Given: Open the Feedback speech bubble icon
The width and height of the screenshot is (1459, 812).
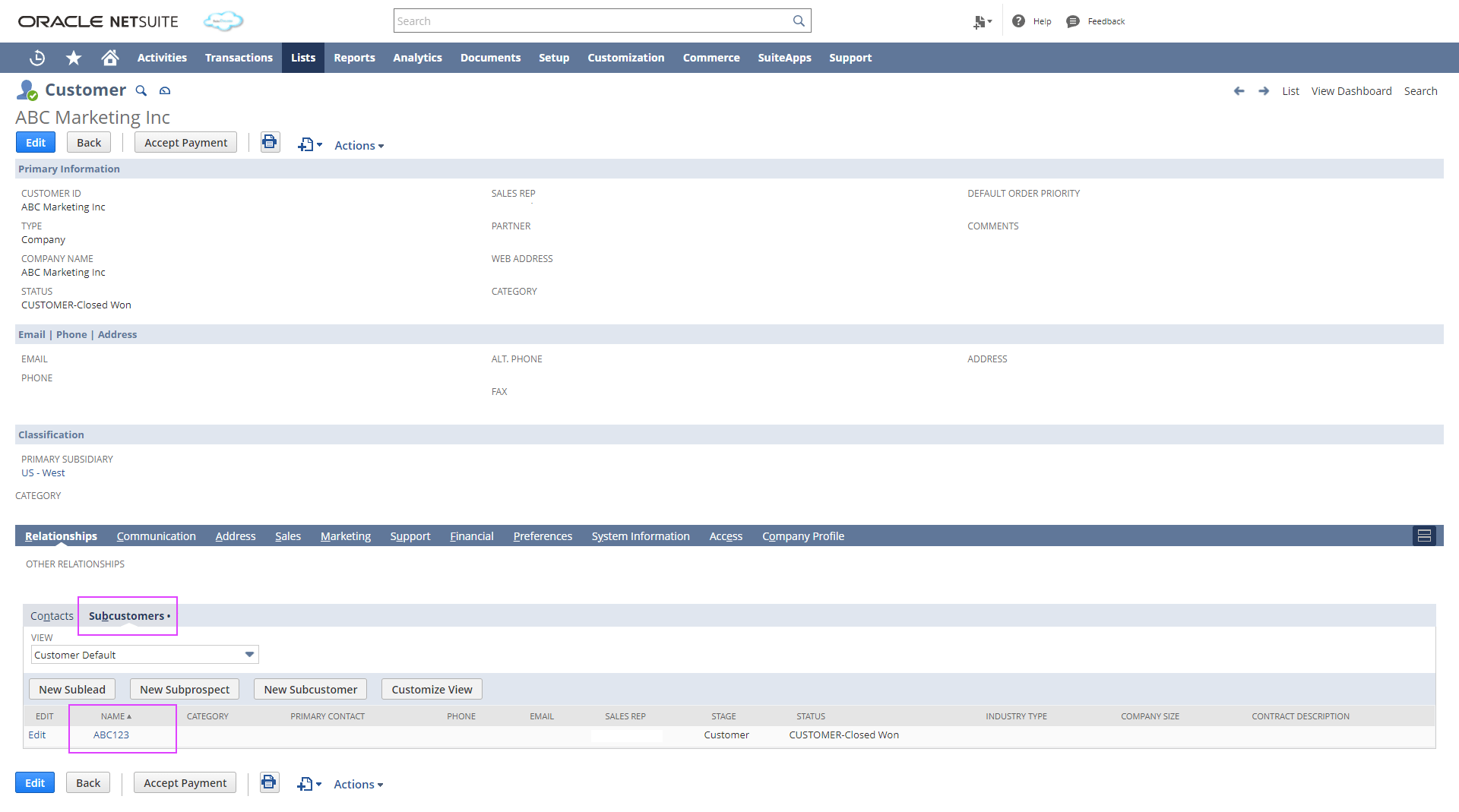Looking at the screenshot, I should (1072, 21).
